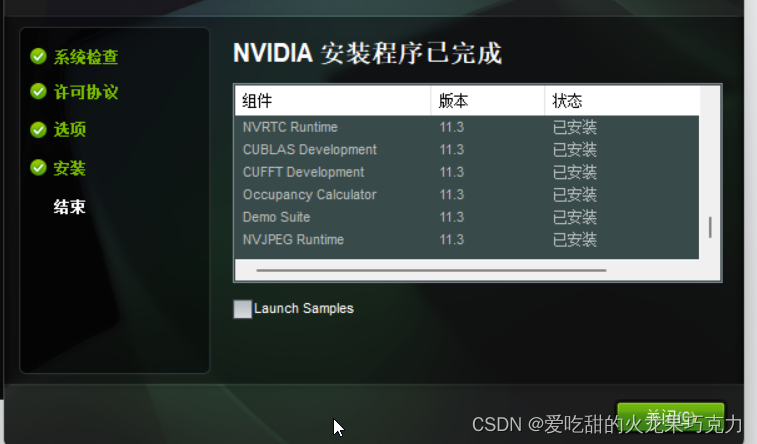
Task: Click the green close button at bottom right
Action: point(671,417)
